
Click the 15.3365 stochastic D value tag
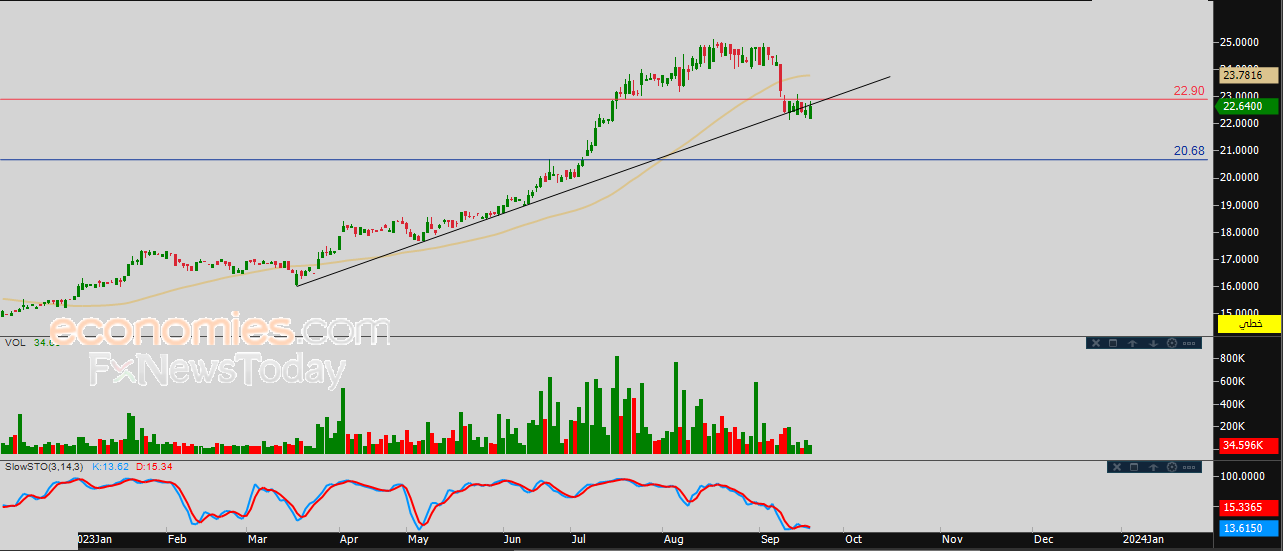coord(1248,507)
